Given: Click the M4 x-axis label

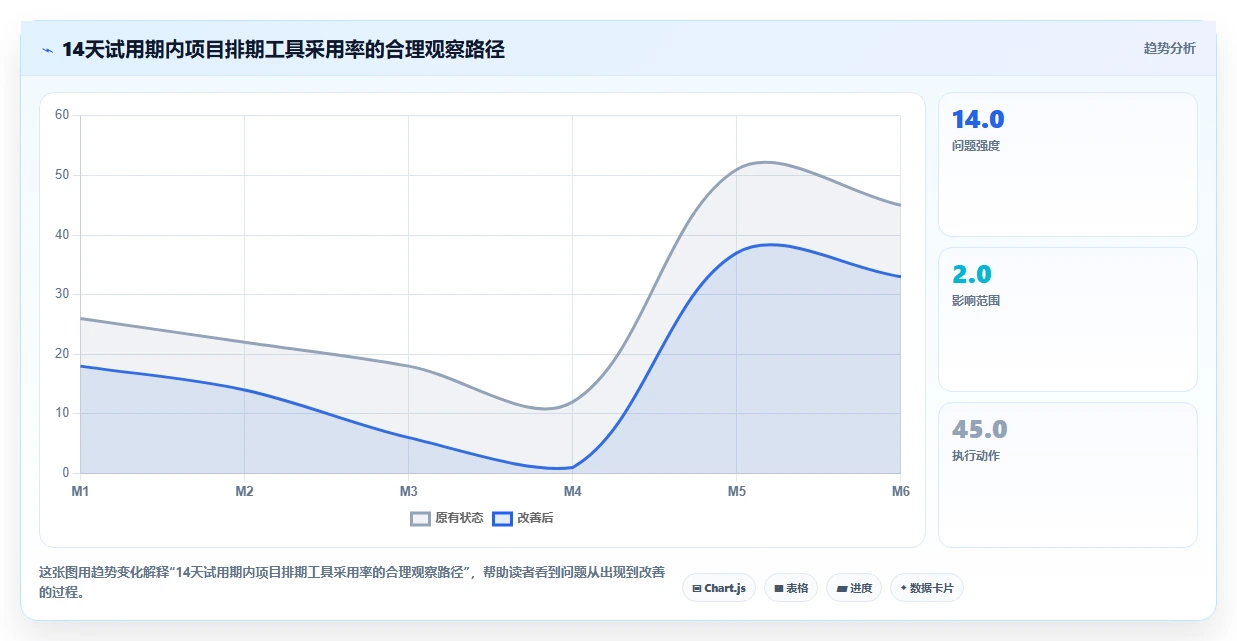Looking at the screenshot, I should [x=572, y=491].
